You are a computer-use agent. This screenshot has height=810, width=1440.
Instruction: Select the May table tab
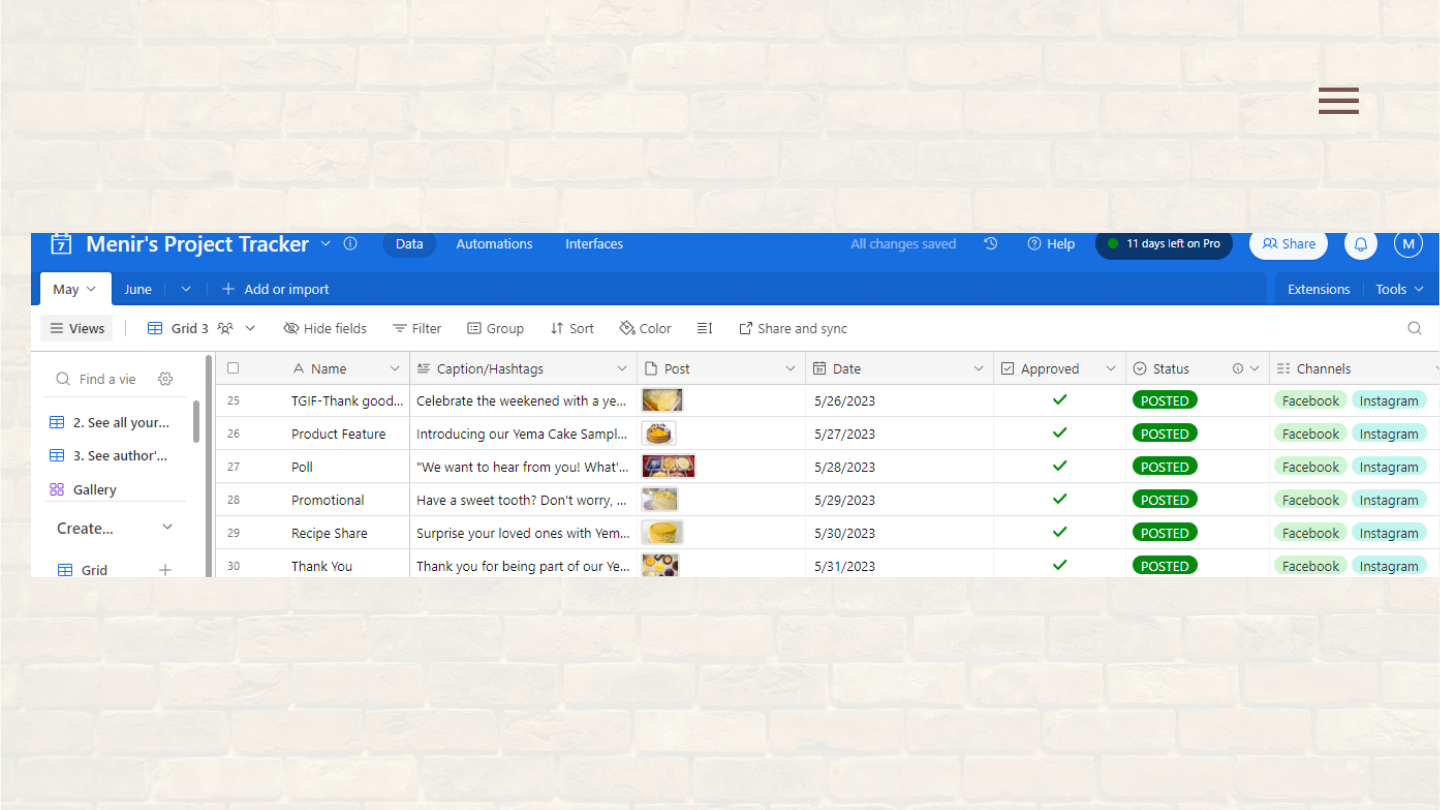75,289
